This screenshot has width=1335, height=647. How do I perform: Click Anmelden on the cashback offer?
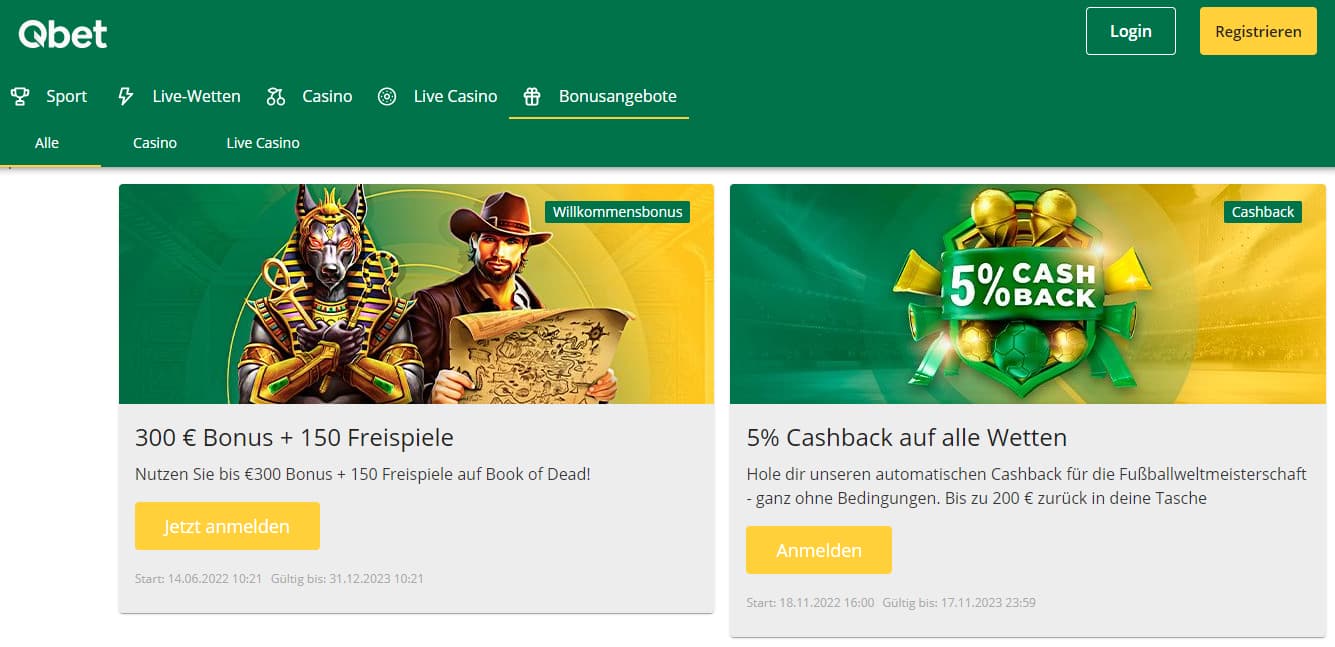click(819, 550)
